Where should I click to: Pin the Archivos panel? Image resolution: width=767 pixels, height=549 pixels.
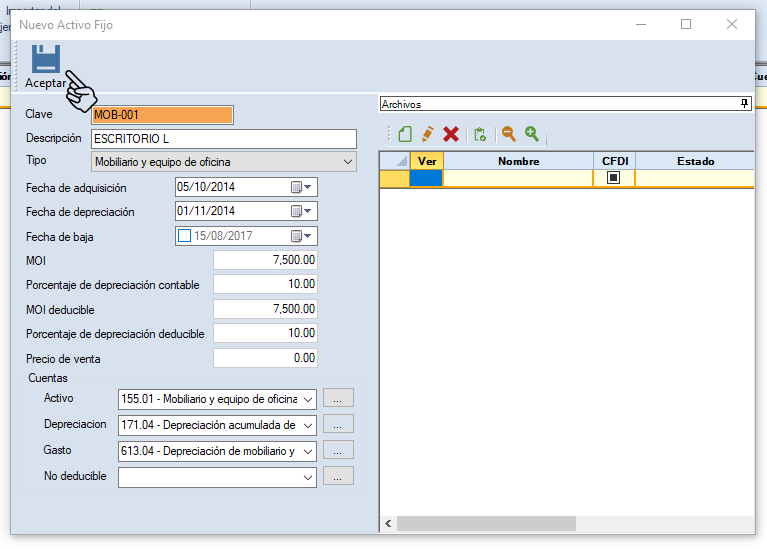(x=744, y=104)
